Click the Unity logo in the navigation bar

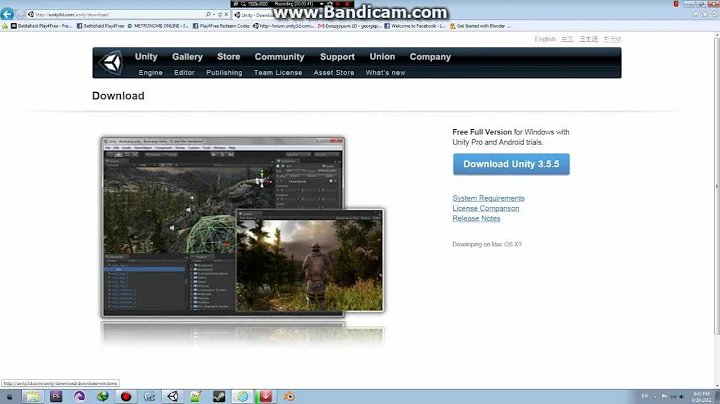[112, 62]
